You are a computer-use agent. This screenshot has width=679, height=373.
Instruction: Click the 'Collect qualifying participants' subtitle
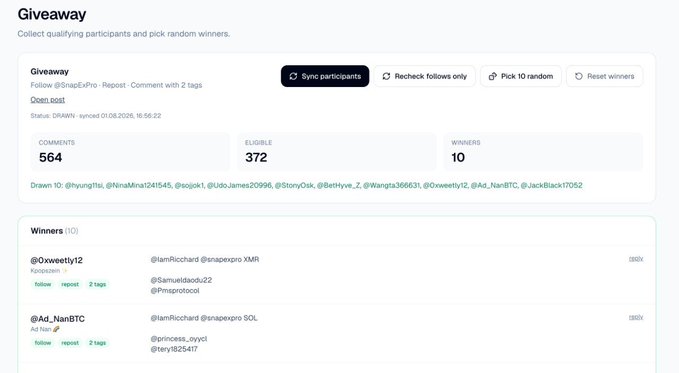coord(124,34)
